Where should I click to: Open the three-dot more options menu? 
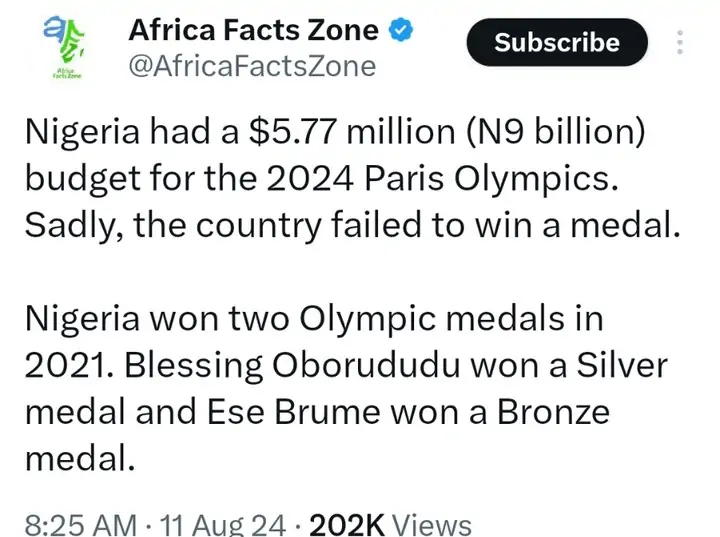click(681, 44)
